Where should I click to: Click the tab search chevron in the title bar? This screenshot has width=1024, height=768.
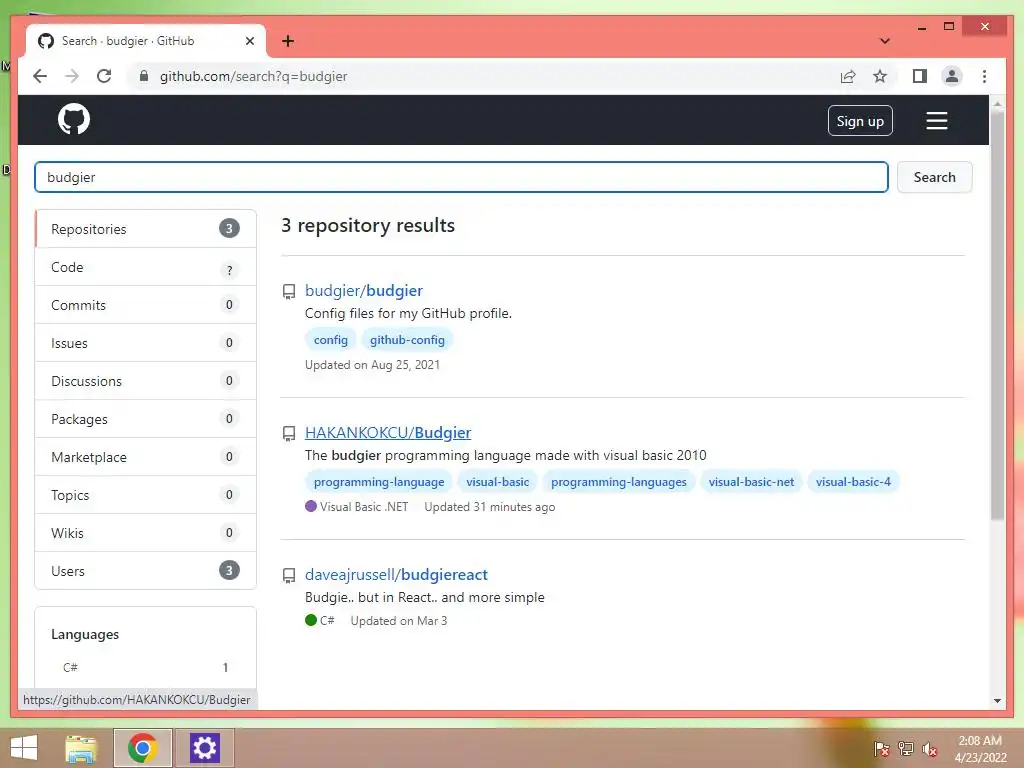885,40
